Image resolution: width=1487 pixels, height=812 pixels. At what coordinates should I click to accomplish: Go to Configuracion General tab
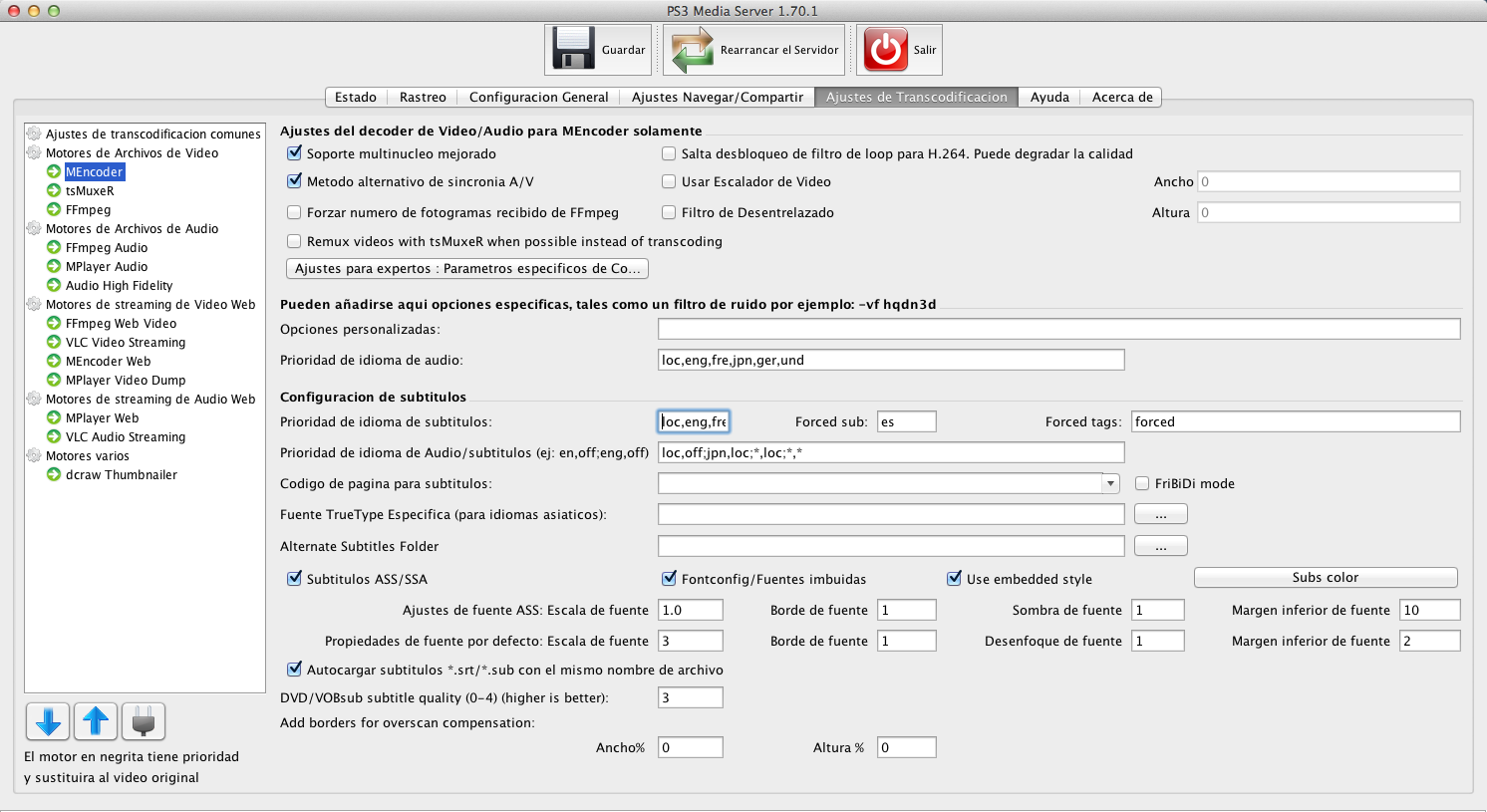click(x=538, y=97)
